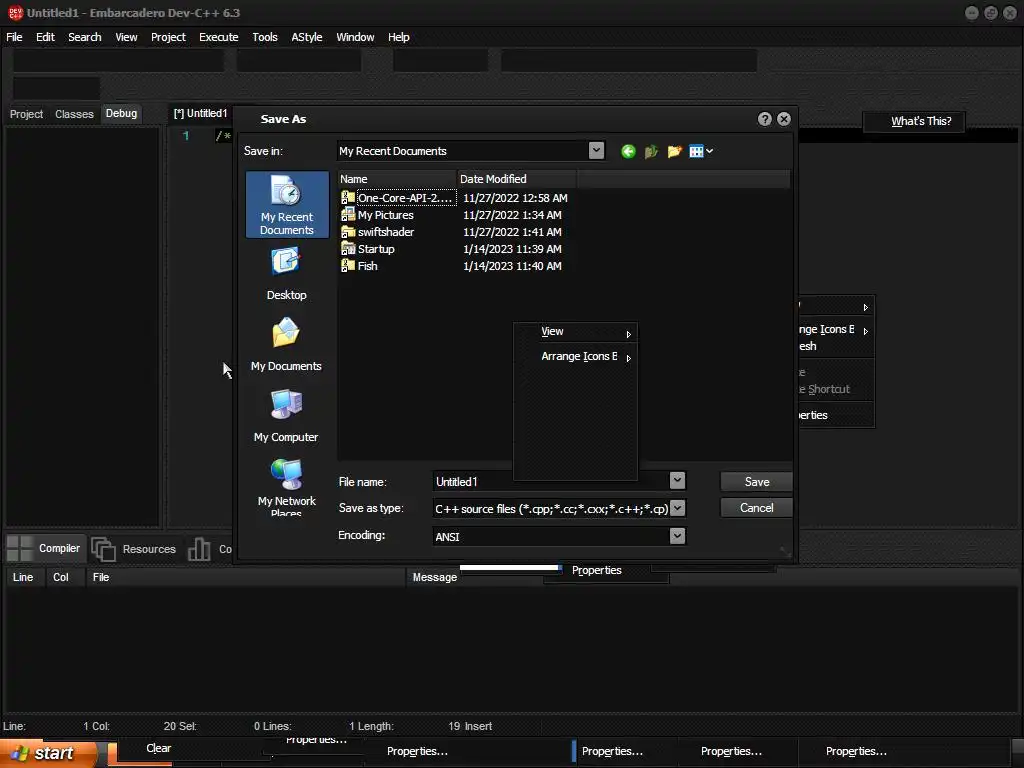The height and width of the screenshot is (768, 1024).
Task: Click the 1/14/2023 11:40 AM date cell
Action: pyautogui.click(x=512, y=266)
